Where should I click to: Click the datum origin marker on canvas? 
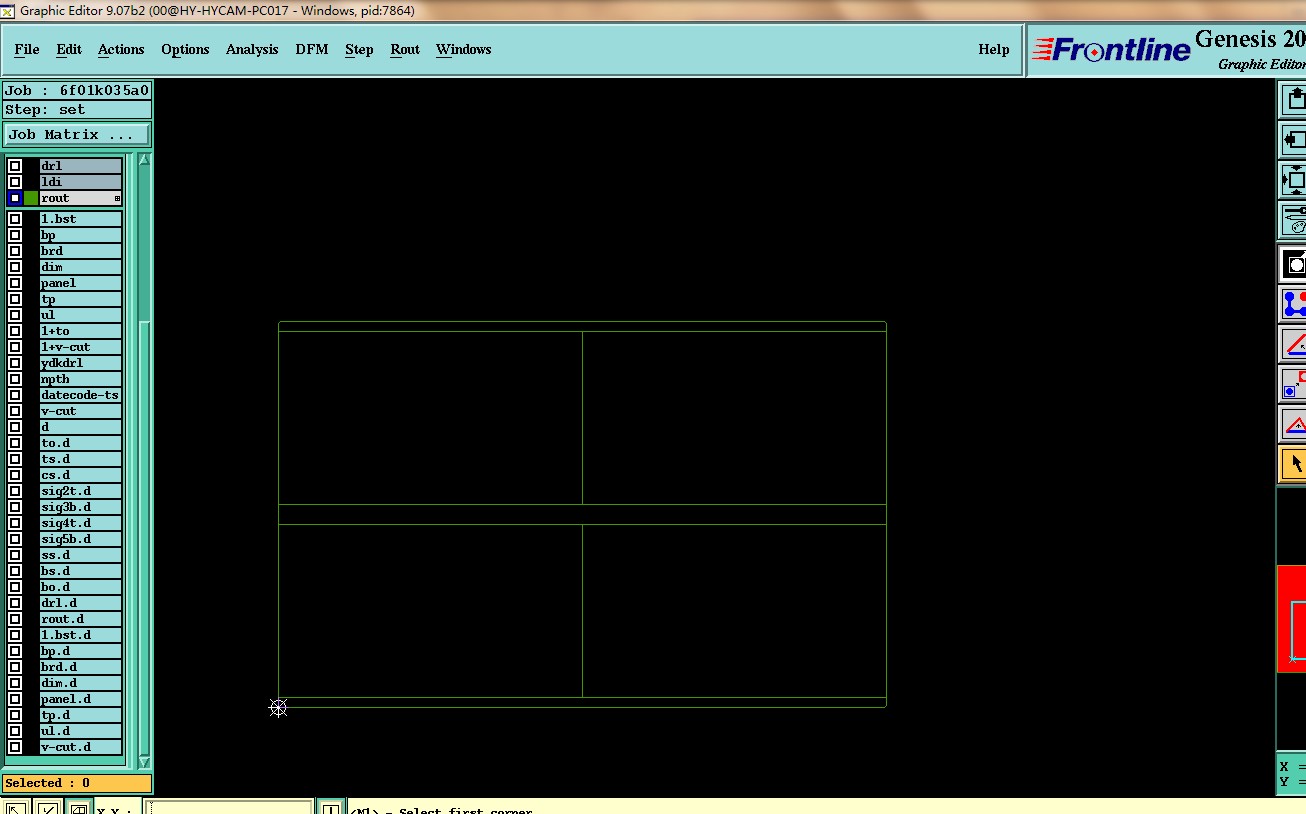278,707
